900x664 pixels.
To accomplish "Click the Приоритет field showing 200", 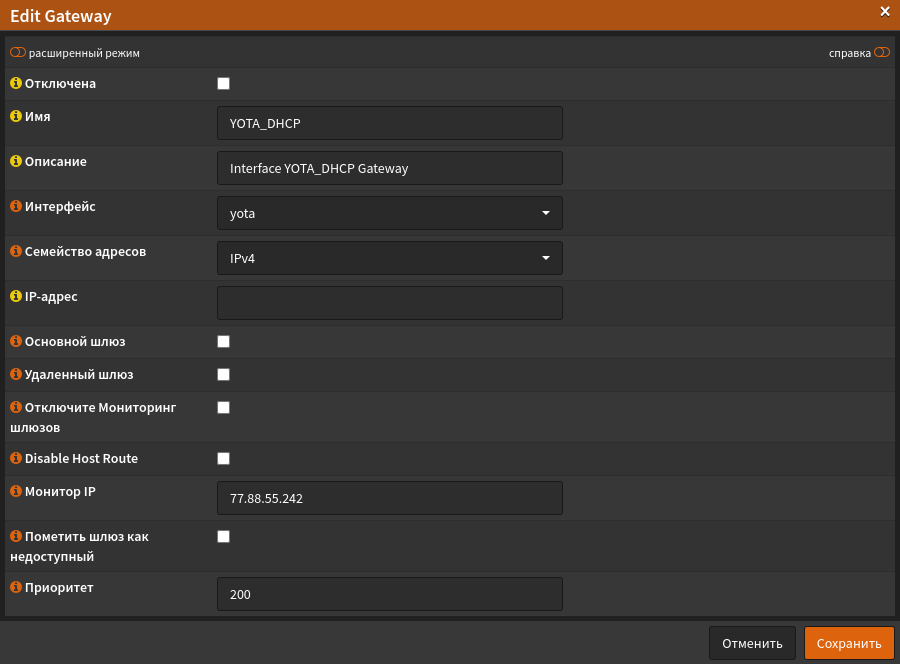I will tap(390, 594).
